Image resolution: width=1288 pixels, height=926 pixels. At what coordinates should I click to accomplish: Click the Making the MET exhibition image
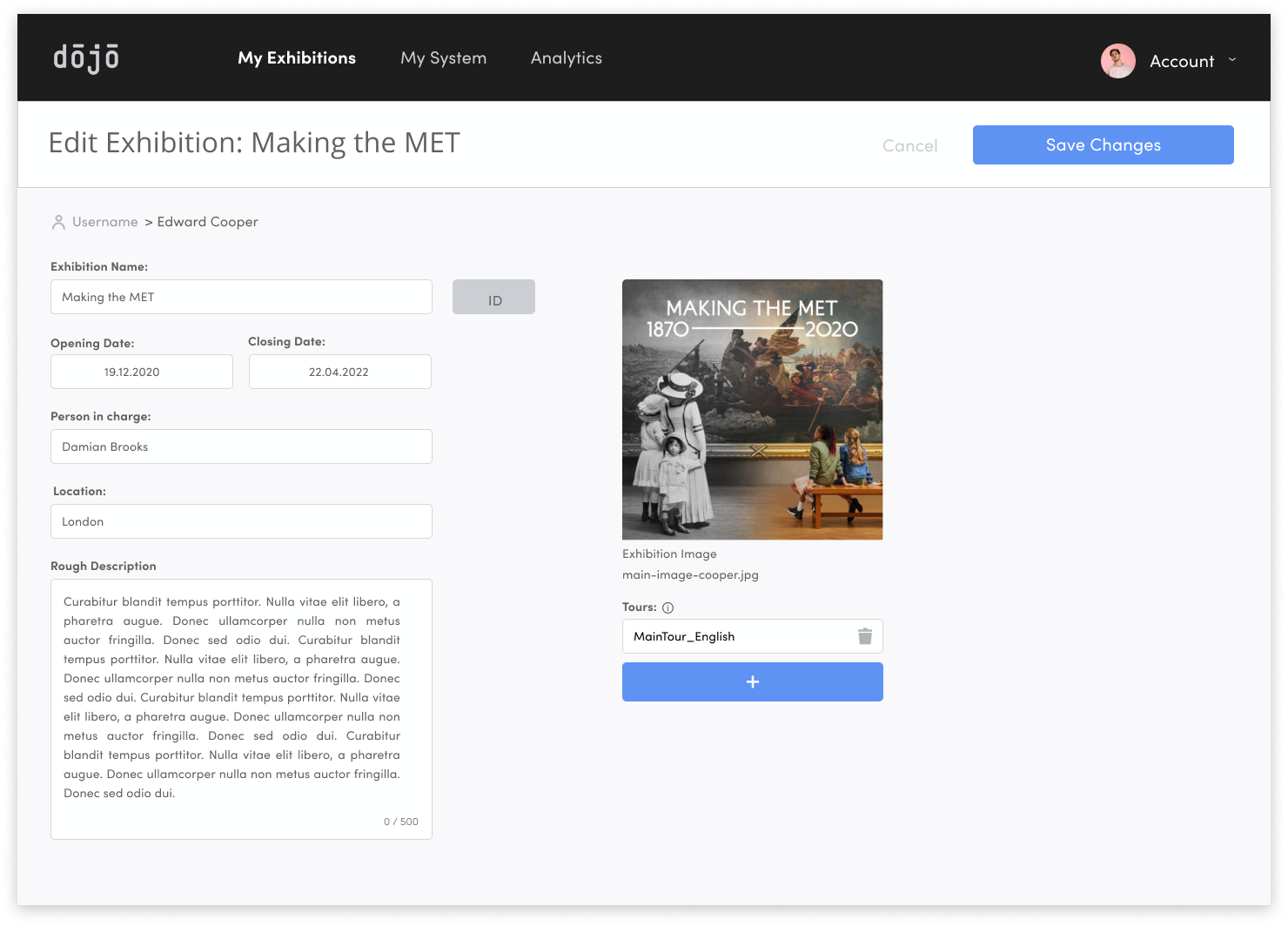tap(753, 410)
